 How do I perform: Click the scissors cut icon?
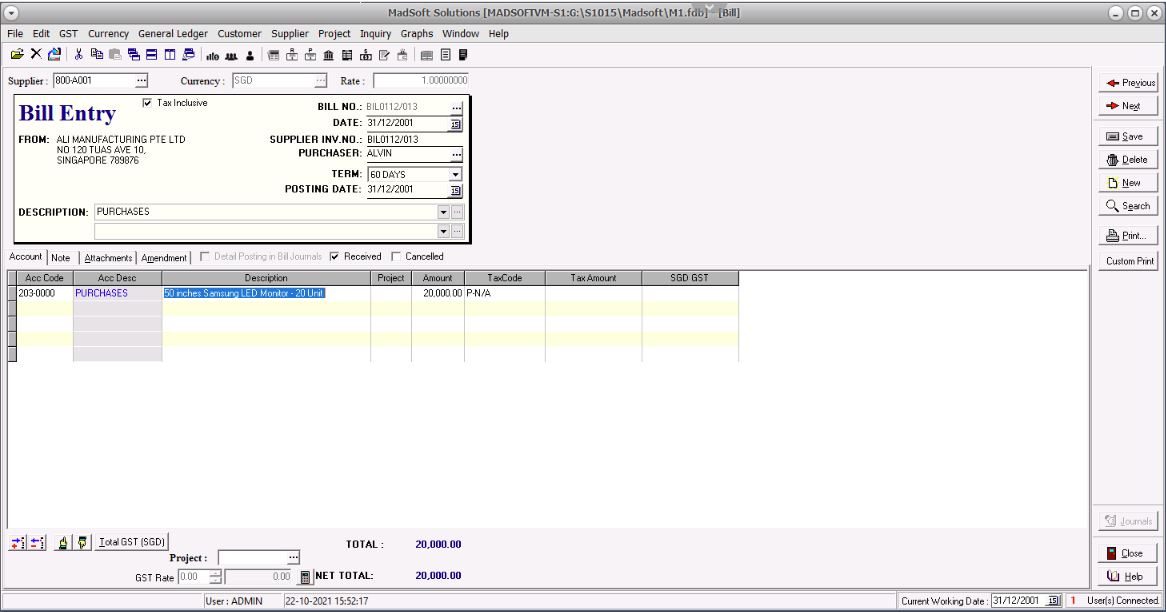pos(78,54)
